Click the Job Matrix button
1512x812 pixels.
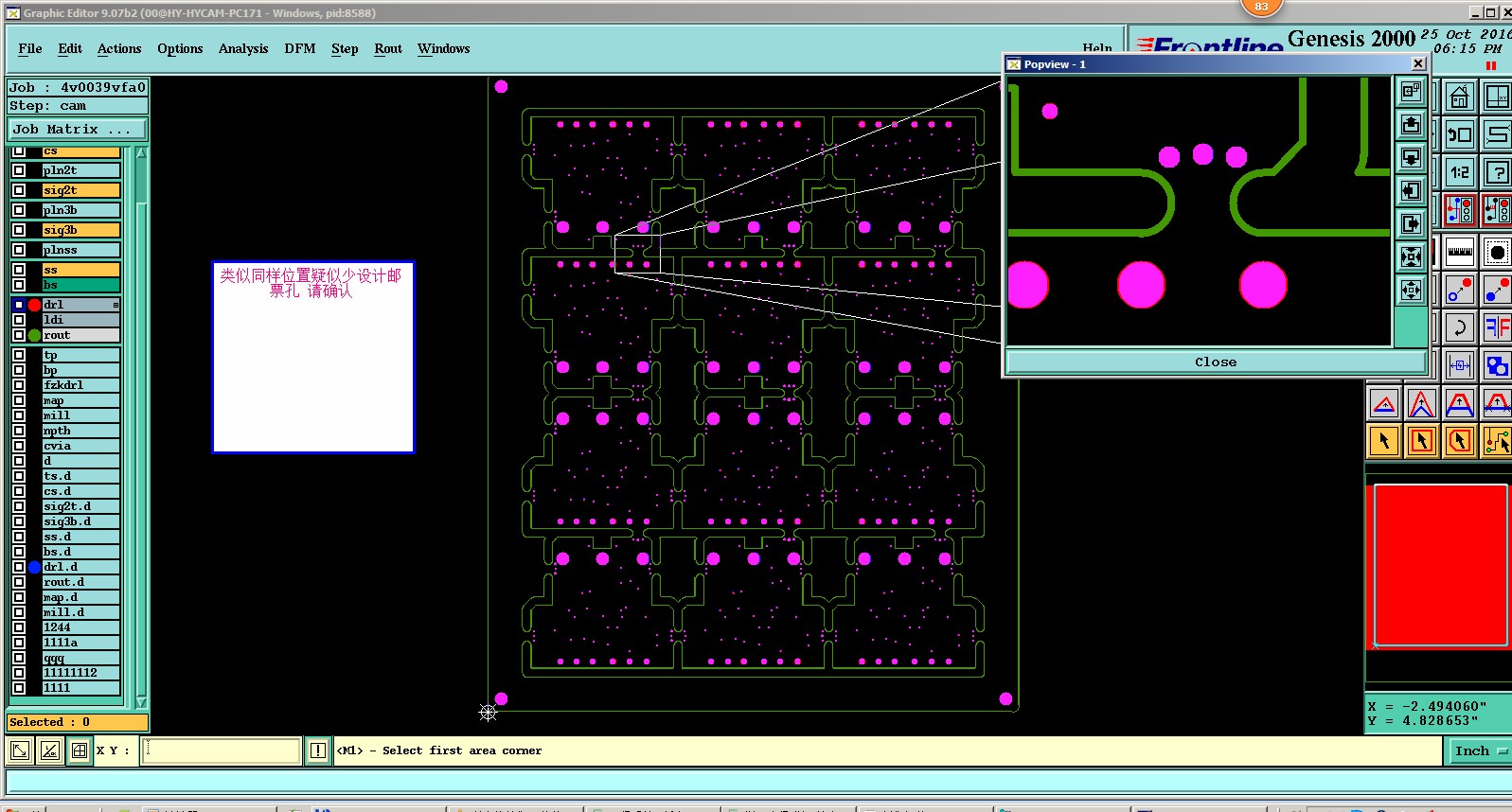point(79,129)
